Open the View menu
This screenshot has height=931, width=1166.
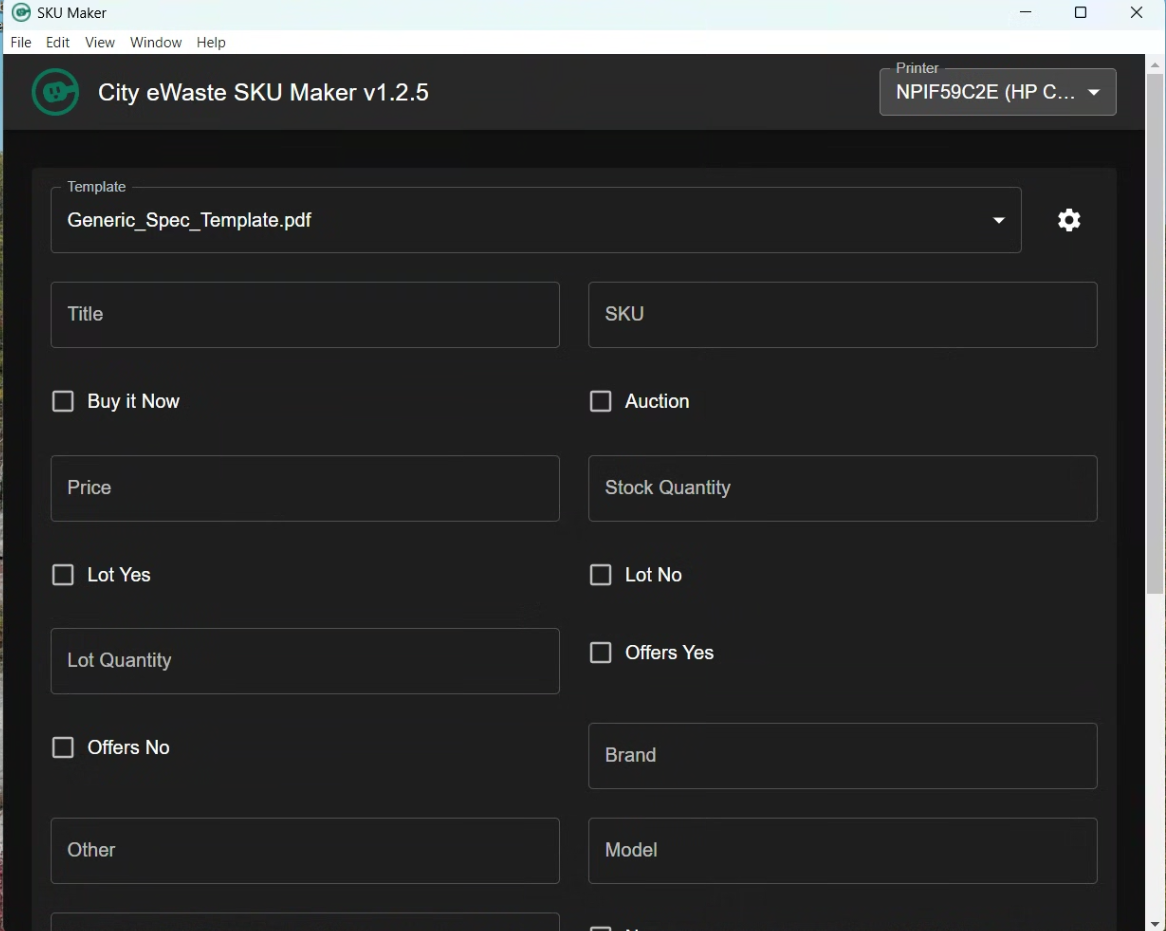point(100,43)
